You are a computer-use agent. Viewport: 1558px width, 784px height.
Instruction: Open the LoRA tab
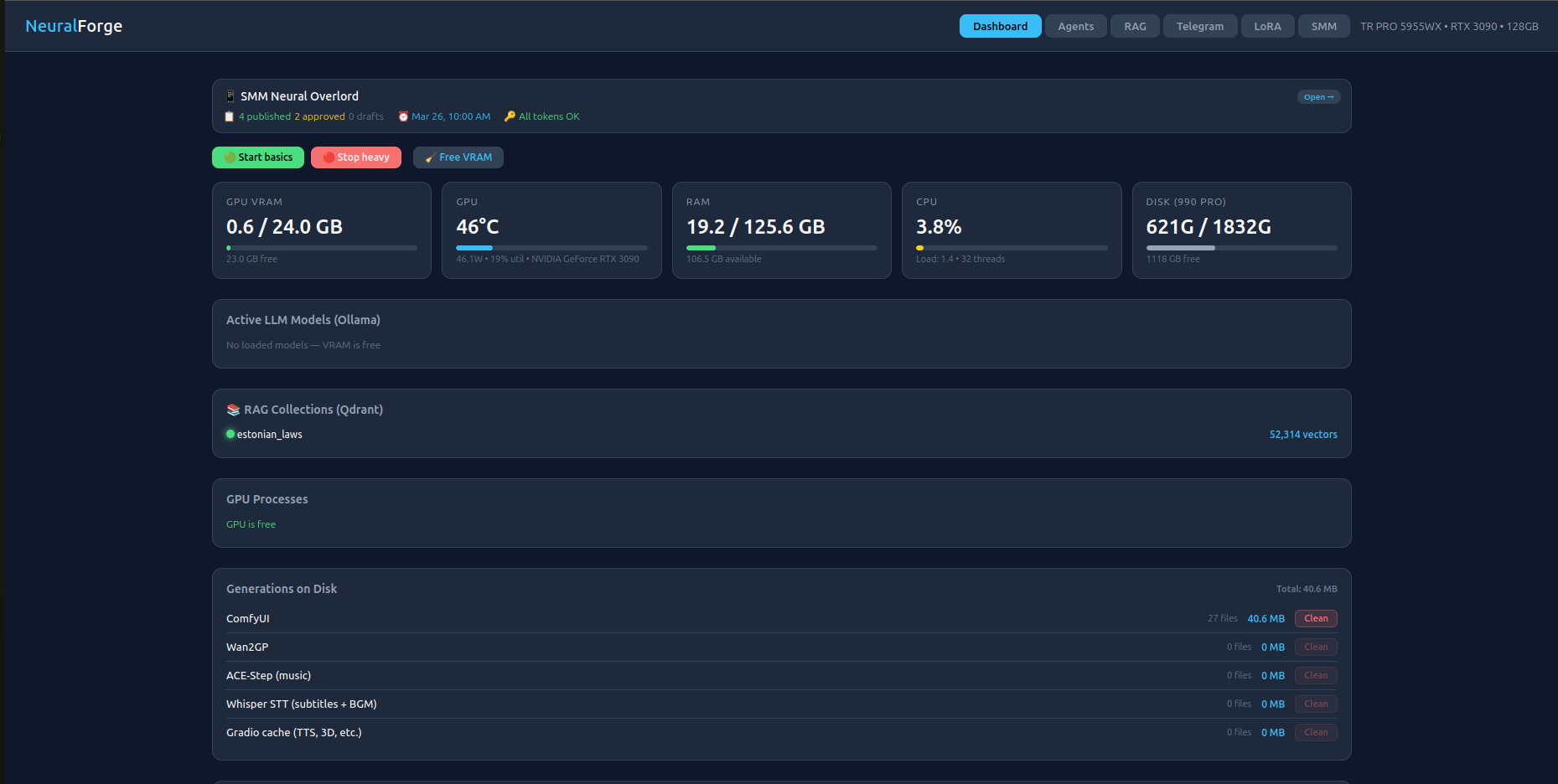click(1267, 26)
